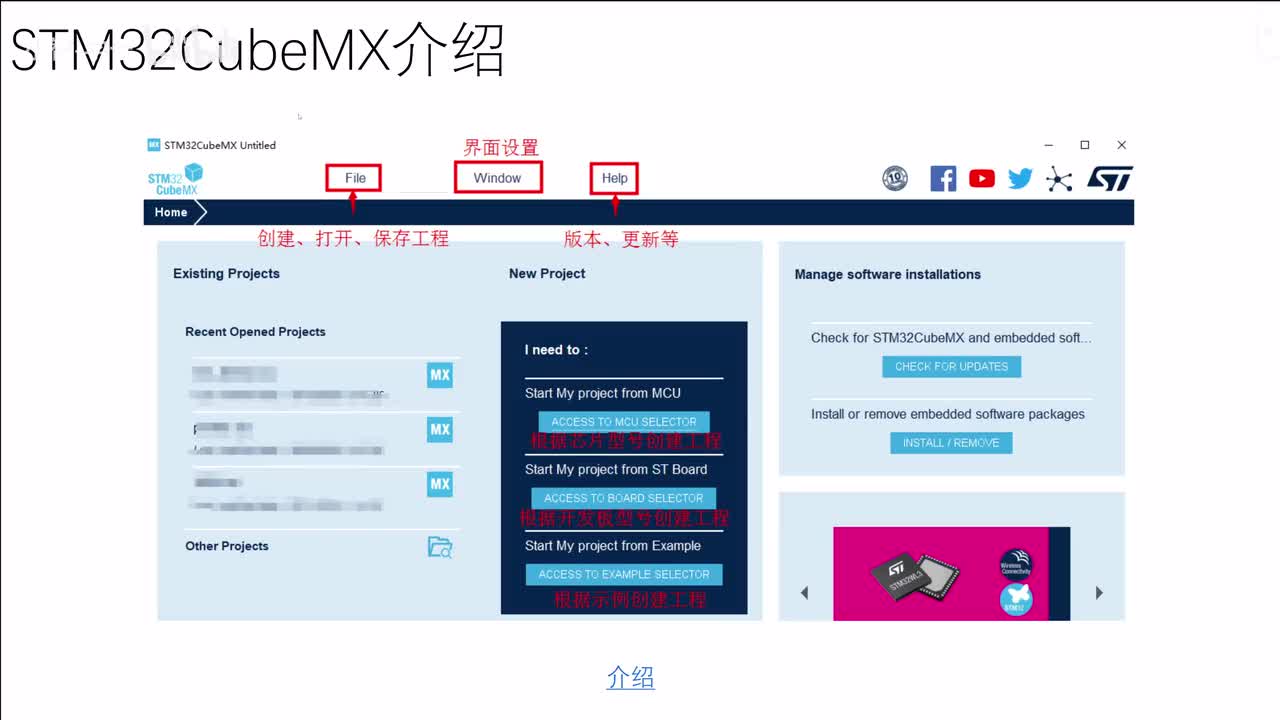The image size is (1280, 720).
Task: Open the 介绍 hyperlink
Action: [x=631, y=677]
